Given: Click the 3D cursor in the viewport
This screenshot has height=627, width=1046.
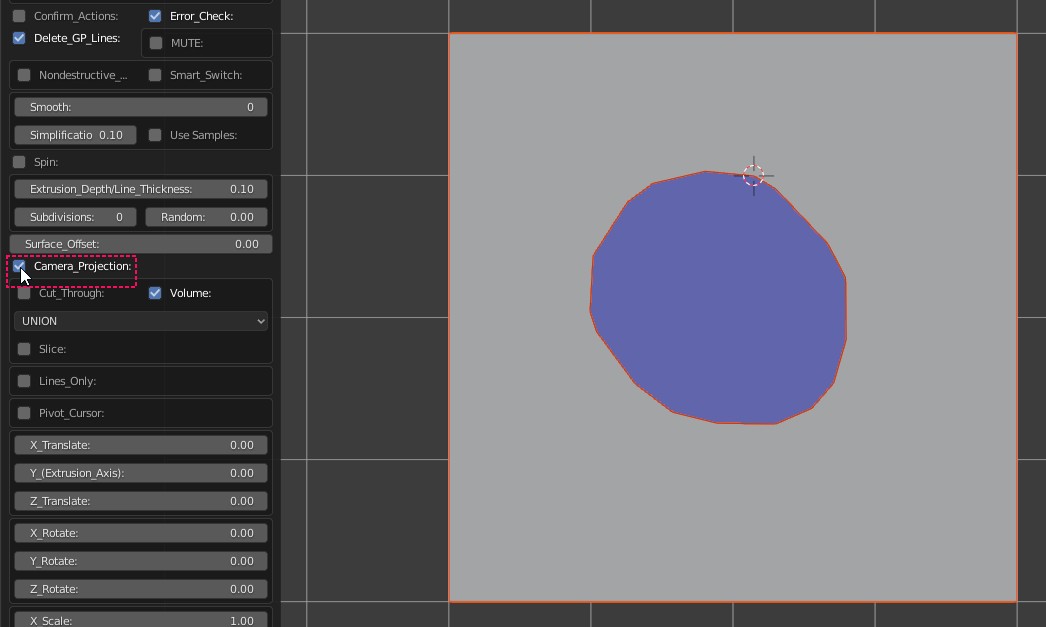Looking at the screenshot, I should (x=754, y=176).
